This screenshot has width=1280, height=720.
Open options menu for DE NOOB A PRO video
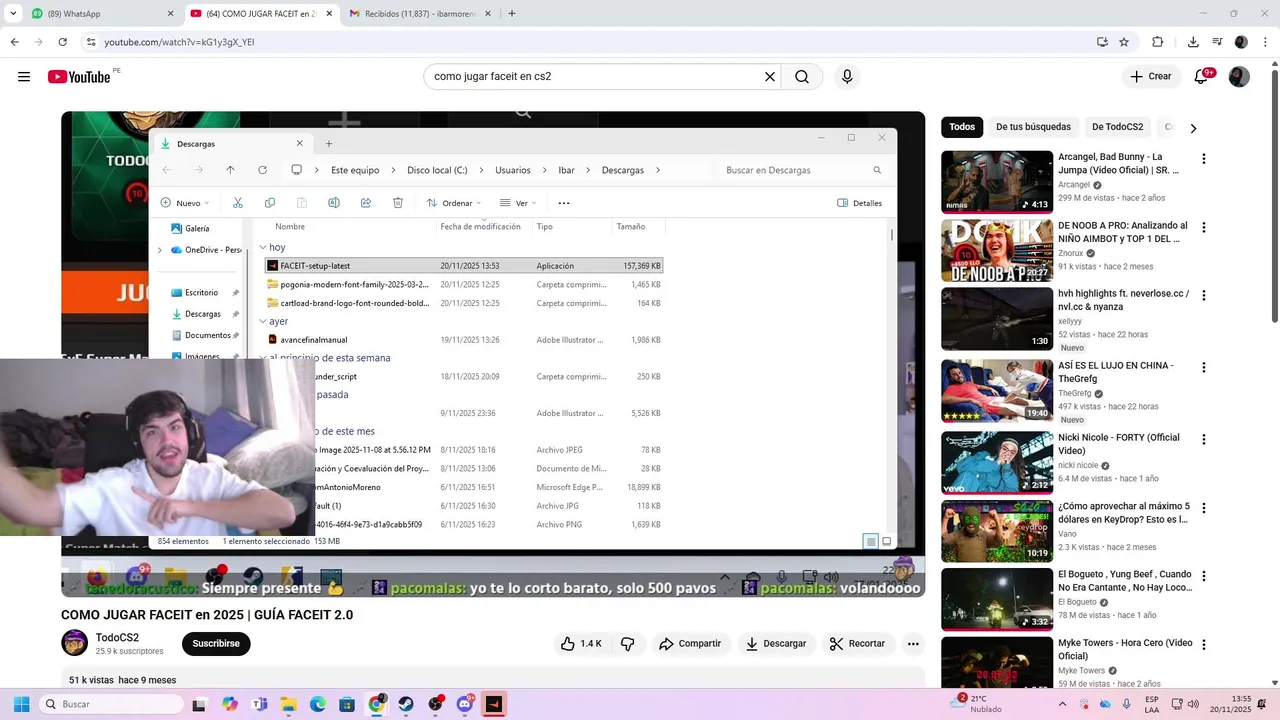(1204, 228)
